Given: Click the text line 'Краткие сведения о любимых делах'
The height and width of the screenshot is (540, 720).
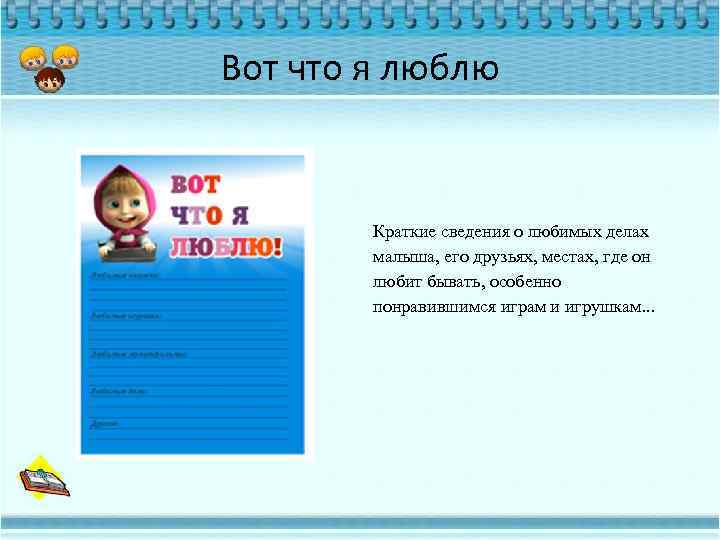Looking at the screenshot, I should pyautogui.click(x=511, y=232).
